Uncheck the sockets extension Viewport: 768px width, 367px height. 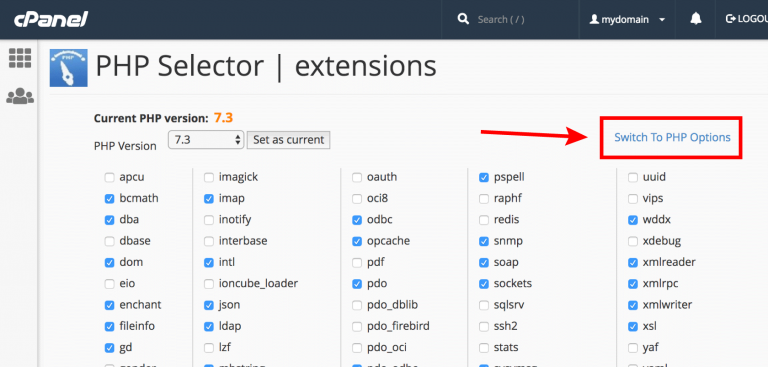coord(484,284)
